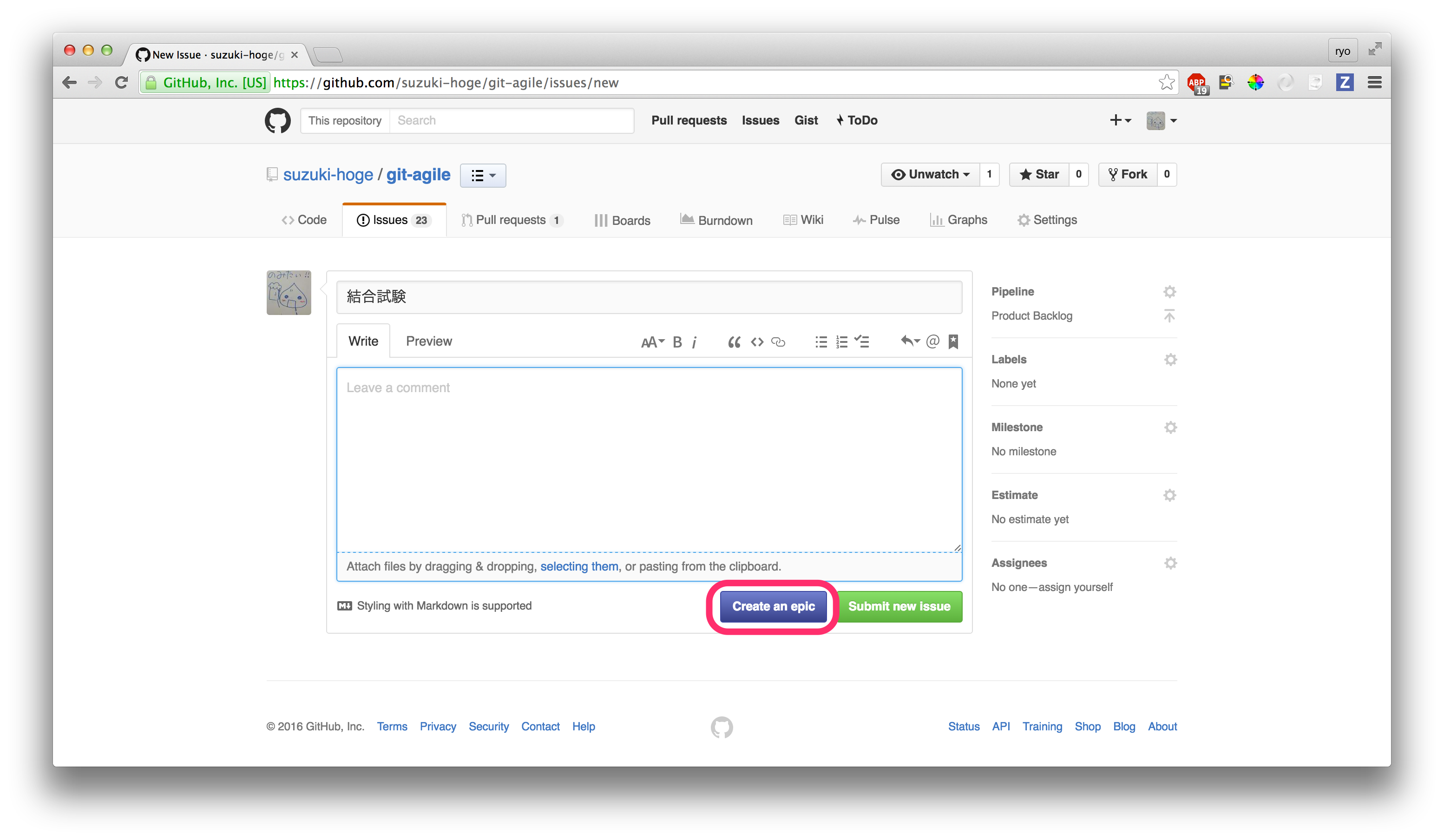This screenshot has height=840, width=1444.
Task: Insert a hyperlink using the link icon
Action: coord(778,341)
